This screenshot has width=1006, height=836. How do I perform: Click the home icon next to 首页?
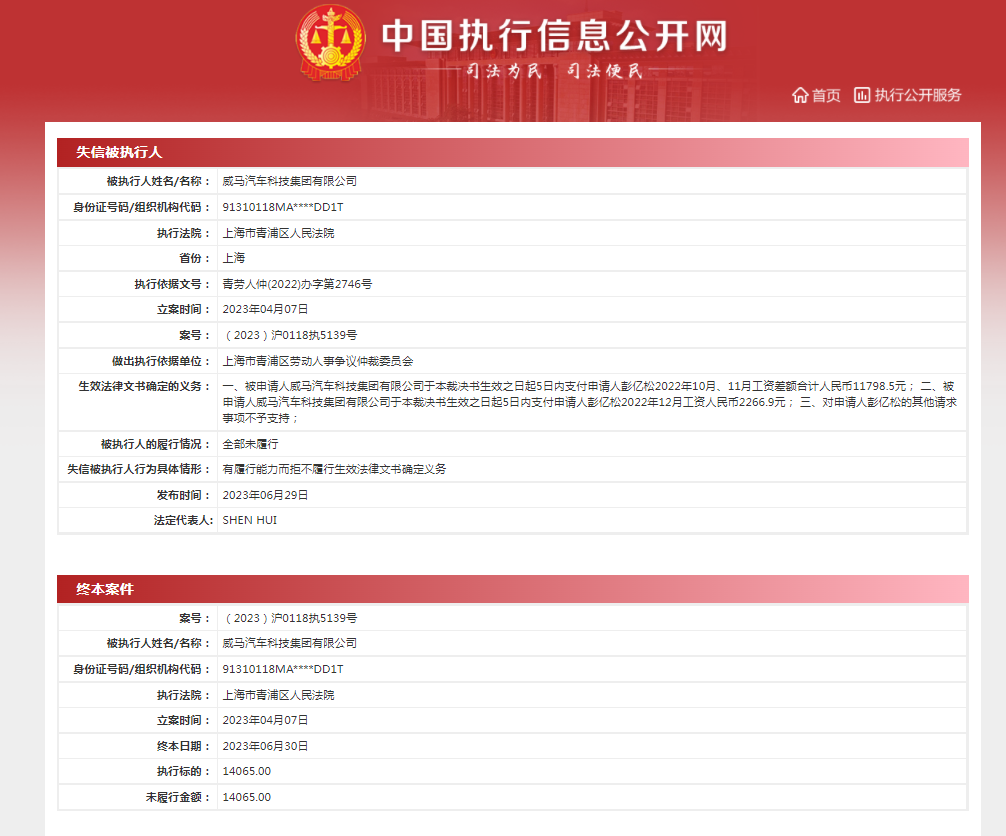tap(799, 95)
